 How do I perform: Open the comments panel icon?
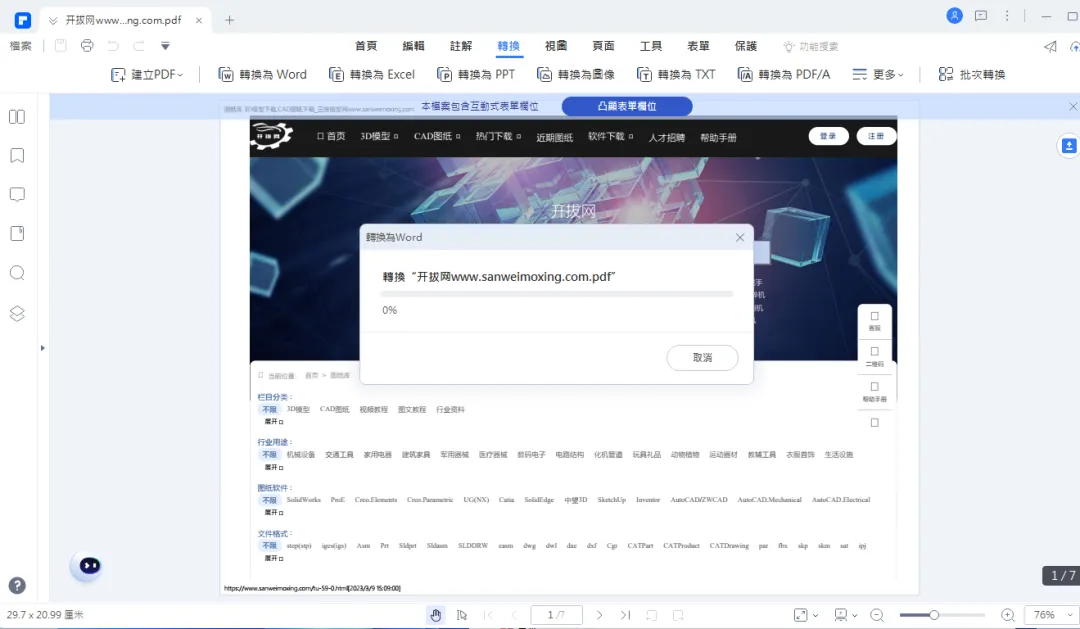(17, 194)
